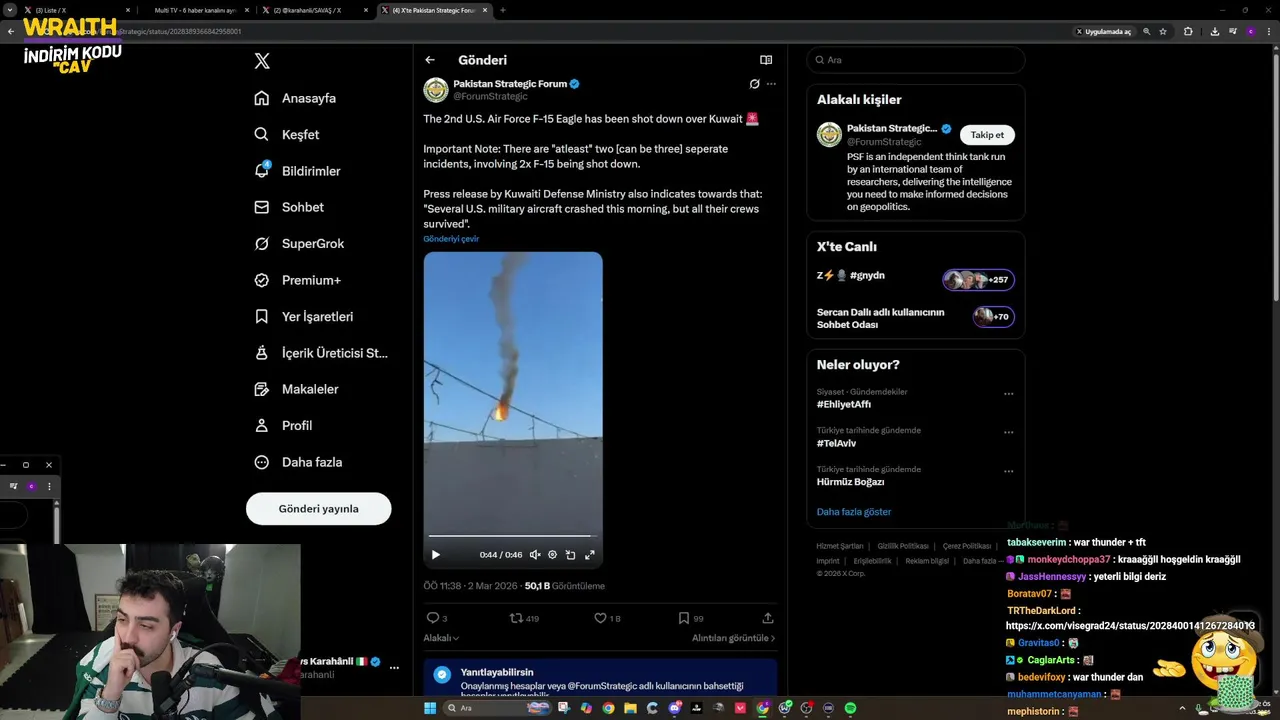The width and height of the screenshot is (1280, 720).
Task: Open SuperGrok from the sidebar
Action: tap(299, 243)
